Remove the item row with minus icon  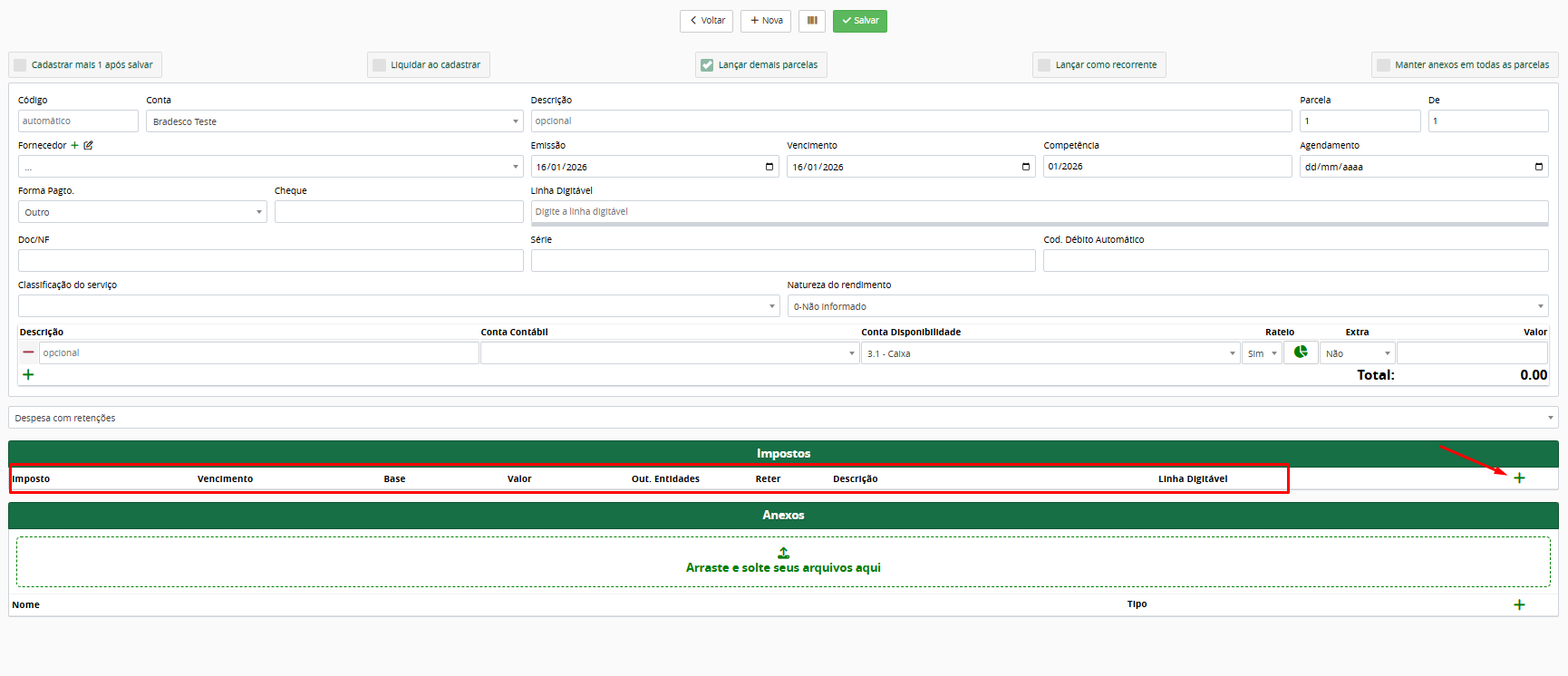29,352
